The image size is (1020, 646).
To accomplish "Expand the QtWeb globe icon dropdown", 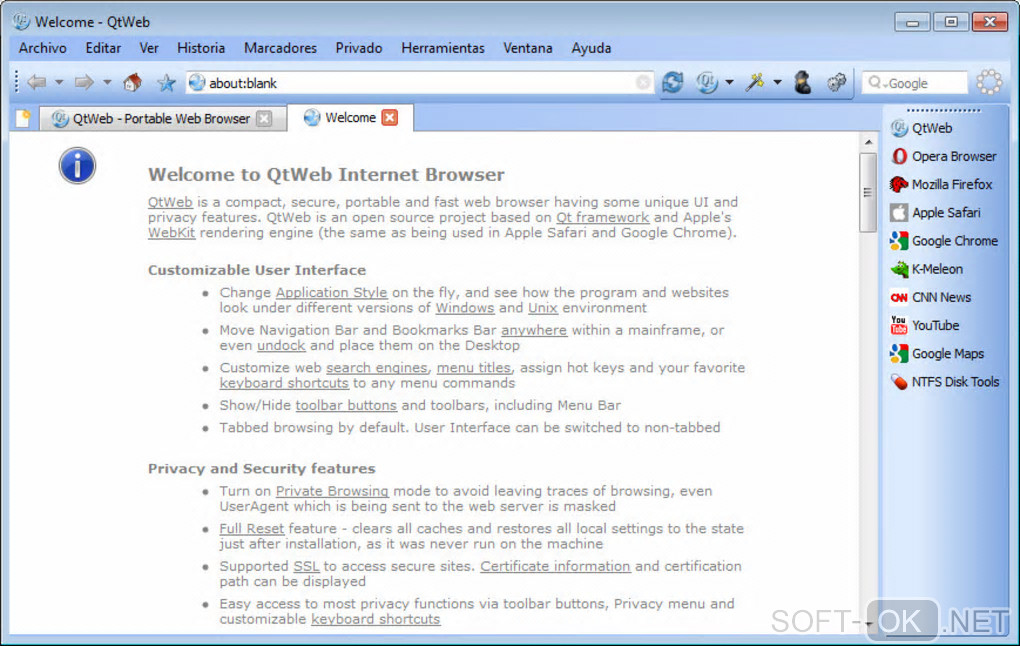I will (729, 83).
